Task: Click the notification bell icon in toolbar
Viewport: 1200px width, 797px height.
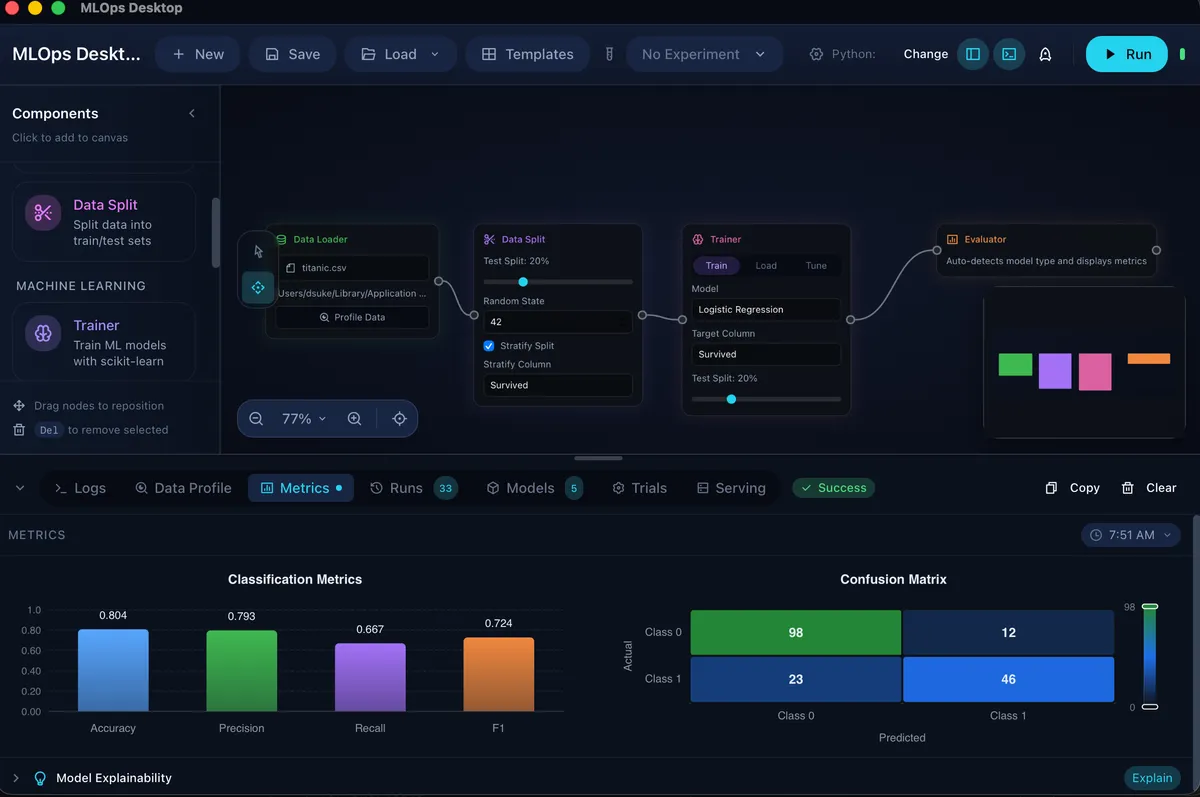Action: (1046, 54)
